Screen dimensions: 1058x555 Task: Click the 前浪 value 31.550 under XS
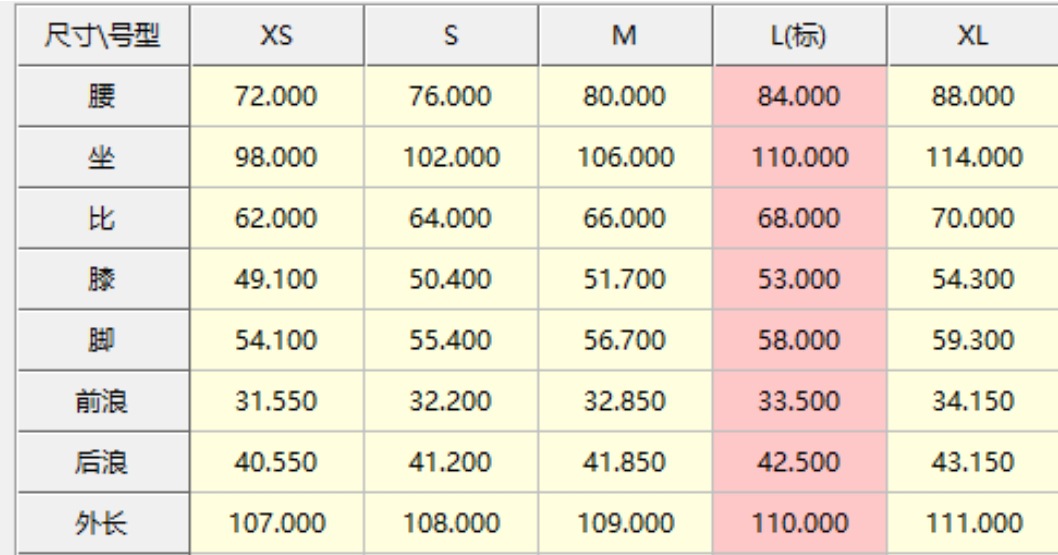coord(276,401)
